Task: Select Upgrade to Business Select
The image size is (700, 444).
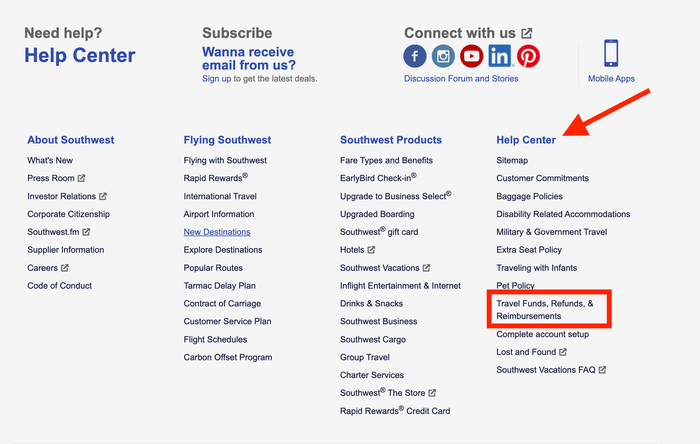Action: 396,195
